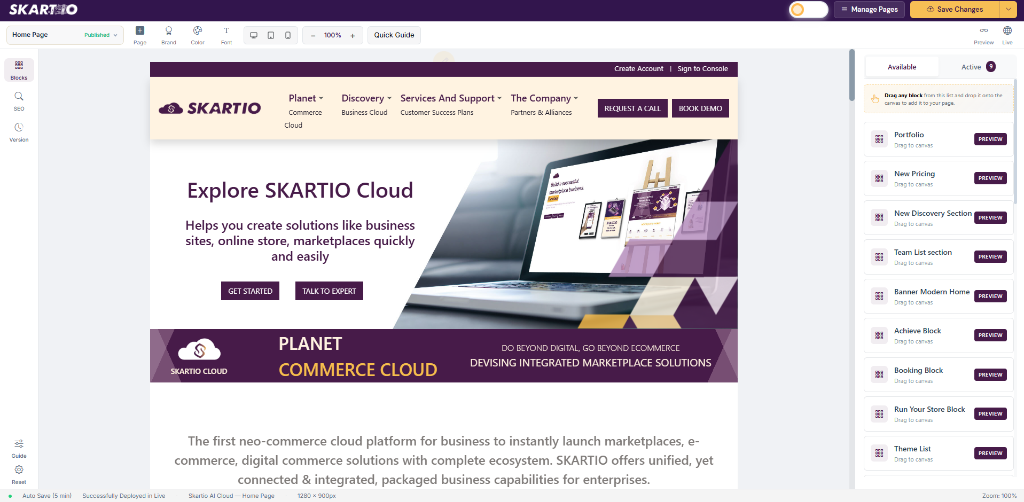Expand the Home Page selector dropdown

pos(65,35)
